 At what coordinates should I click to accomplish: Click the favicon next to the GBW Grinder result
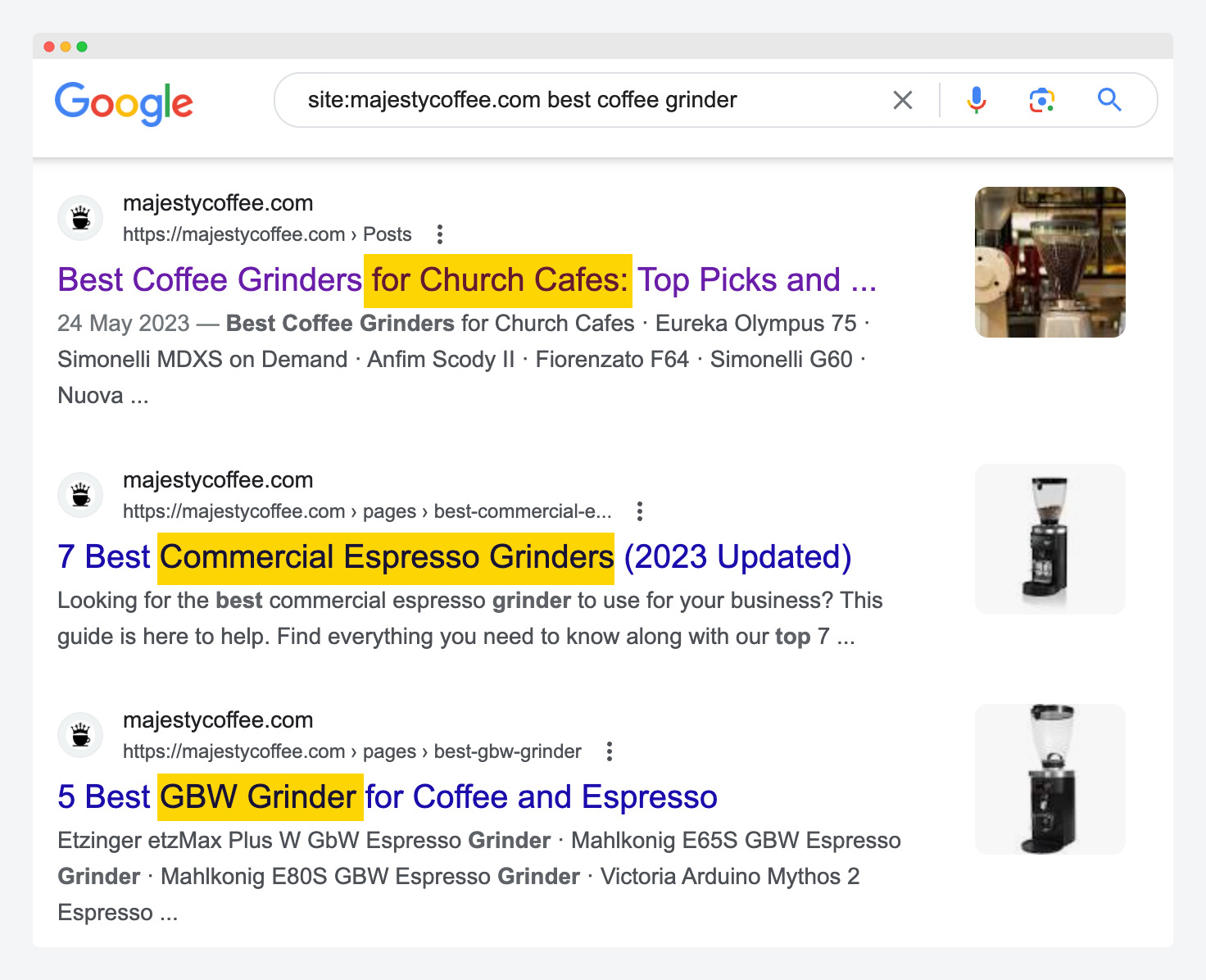pyautogui.click(x=79, y=734)
